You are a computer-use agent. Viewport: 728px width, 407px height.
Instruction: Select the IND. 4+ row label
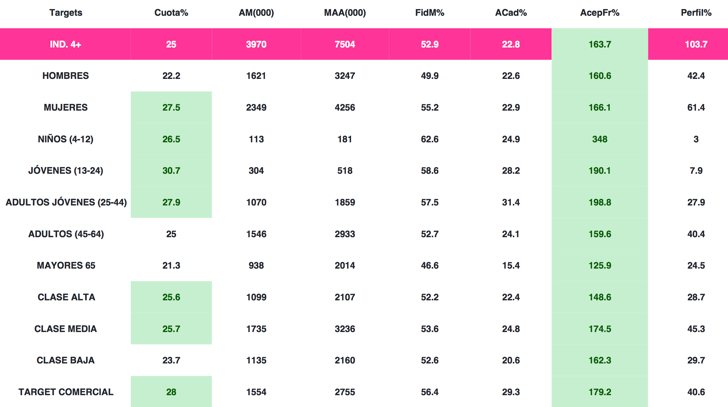click(x=64, y=44)
